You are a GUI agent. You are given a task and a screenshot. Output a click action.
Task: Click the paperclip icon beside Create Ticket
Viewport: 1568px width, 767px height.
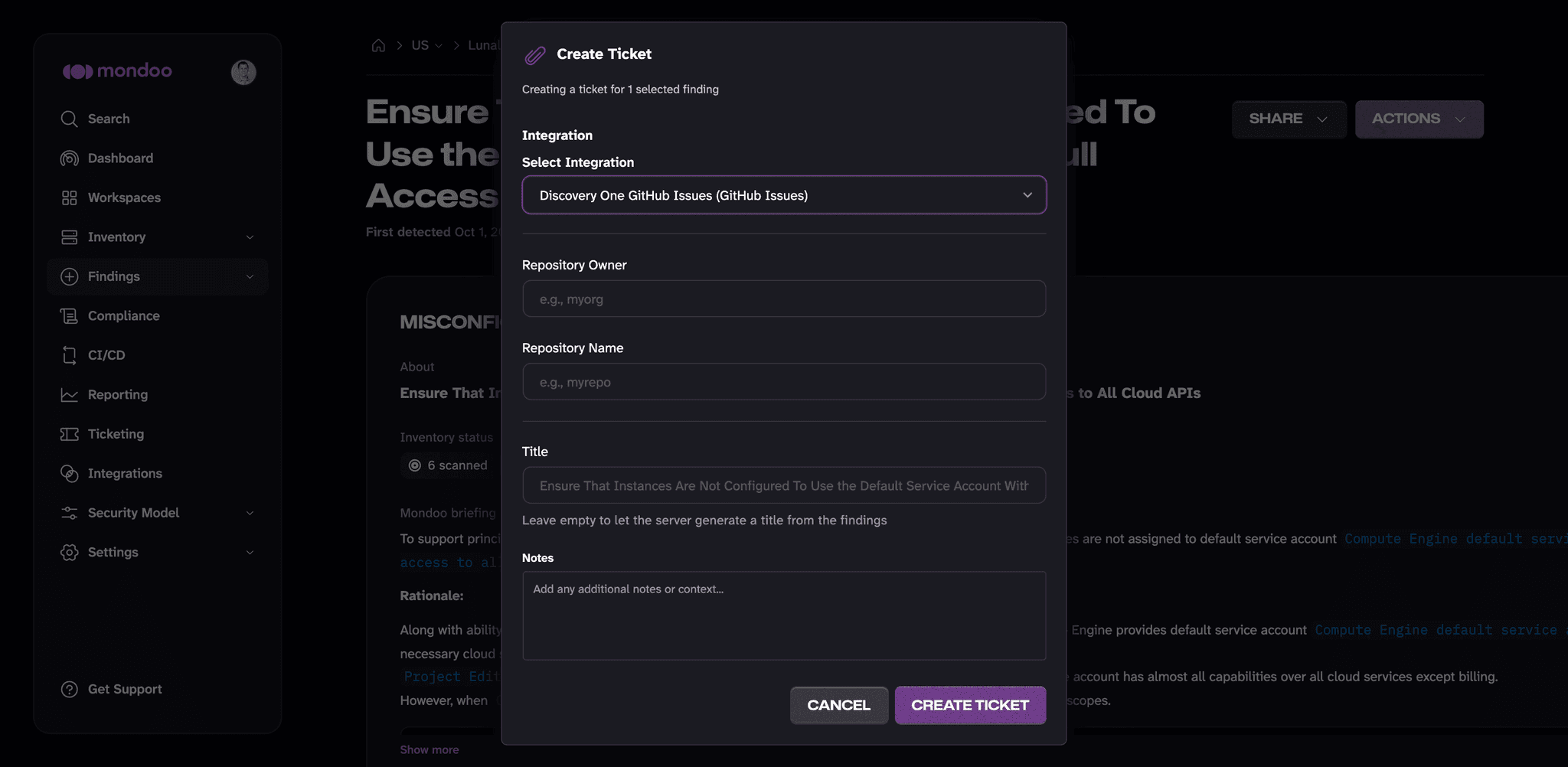tap(535, 55)
